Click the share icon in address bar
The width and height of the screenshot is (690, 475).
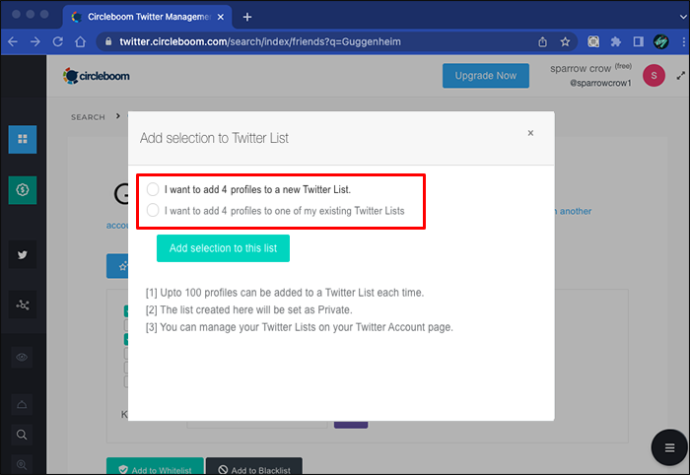click(543, 42)
